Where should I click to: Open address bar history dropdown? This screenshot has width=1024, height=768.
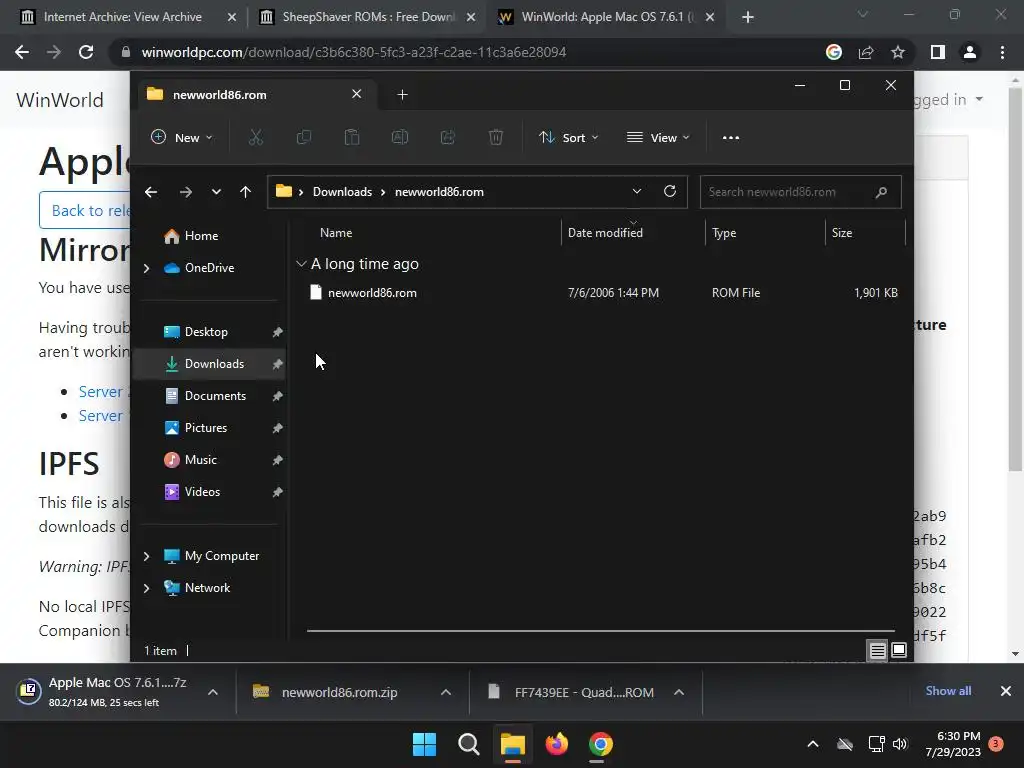(637, 191)
